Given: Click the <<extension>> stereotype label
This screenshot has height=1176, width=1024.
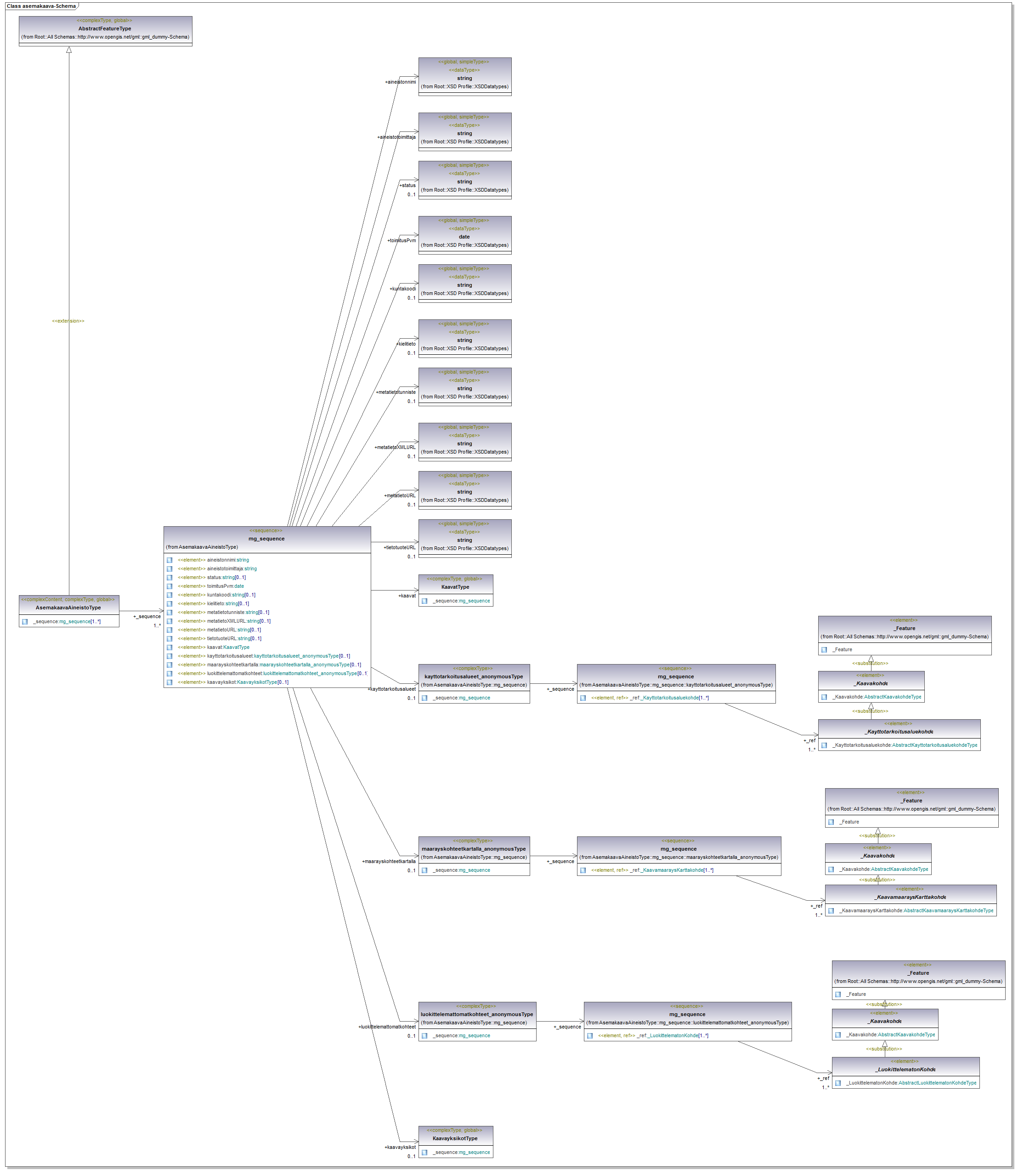Looking at the screenshot, I should (x=68, y=321).
